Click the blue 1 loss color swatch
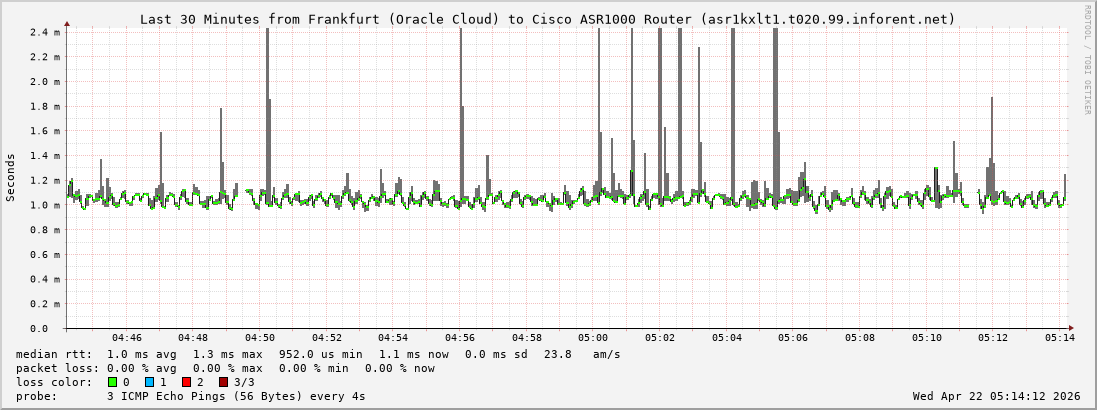Viewport: 1097px width, 410px height. (x=149, y=382)
